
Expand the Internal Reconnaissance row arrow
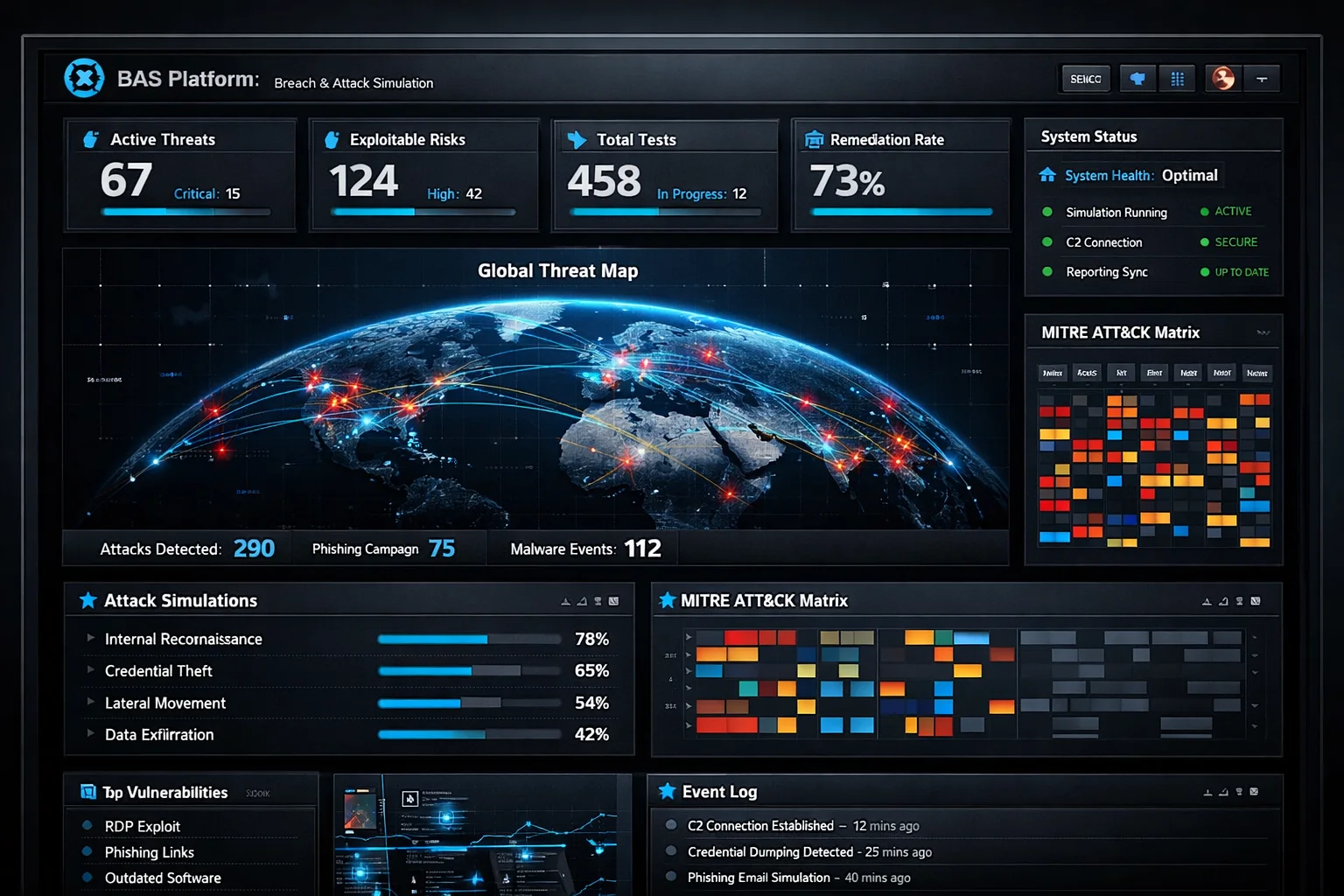tap(90, 638)
